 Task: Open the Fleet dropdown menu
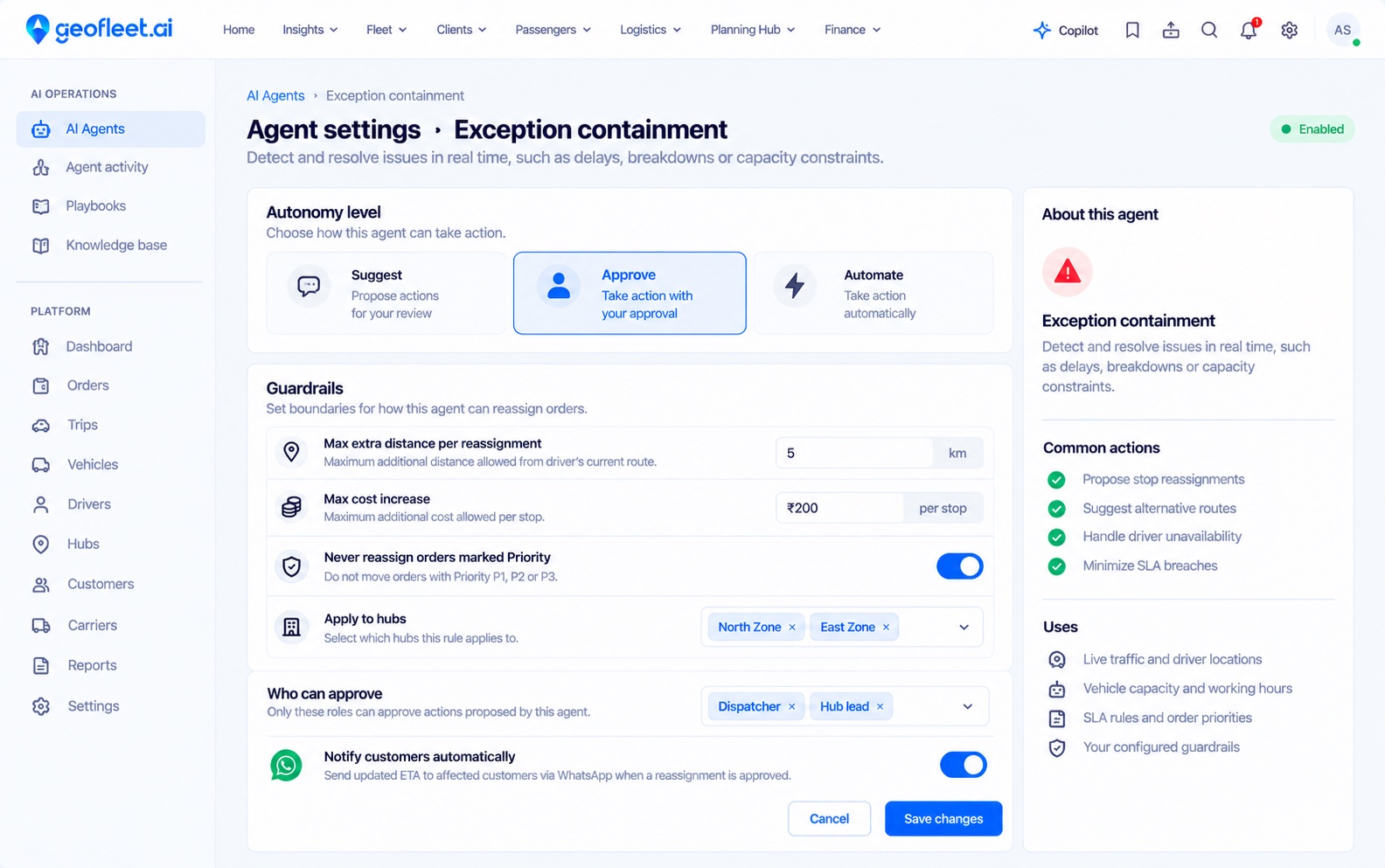[386, 30]
